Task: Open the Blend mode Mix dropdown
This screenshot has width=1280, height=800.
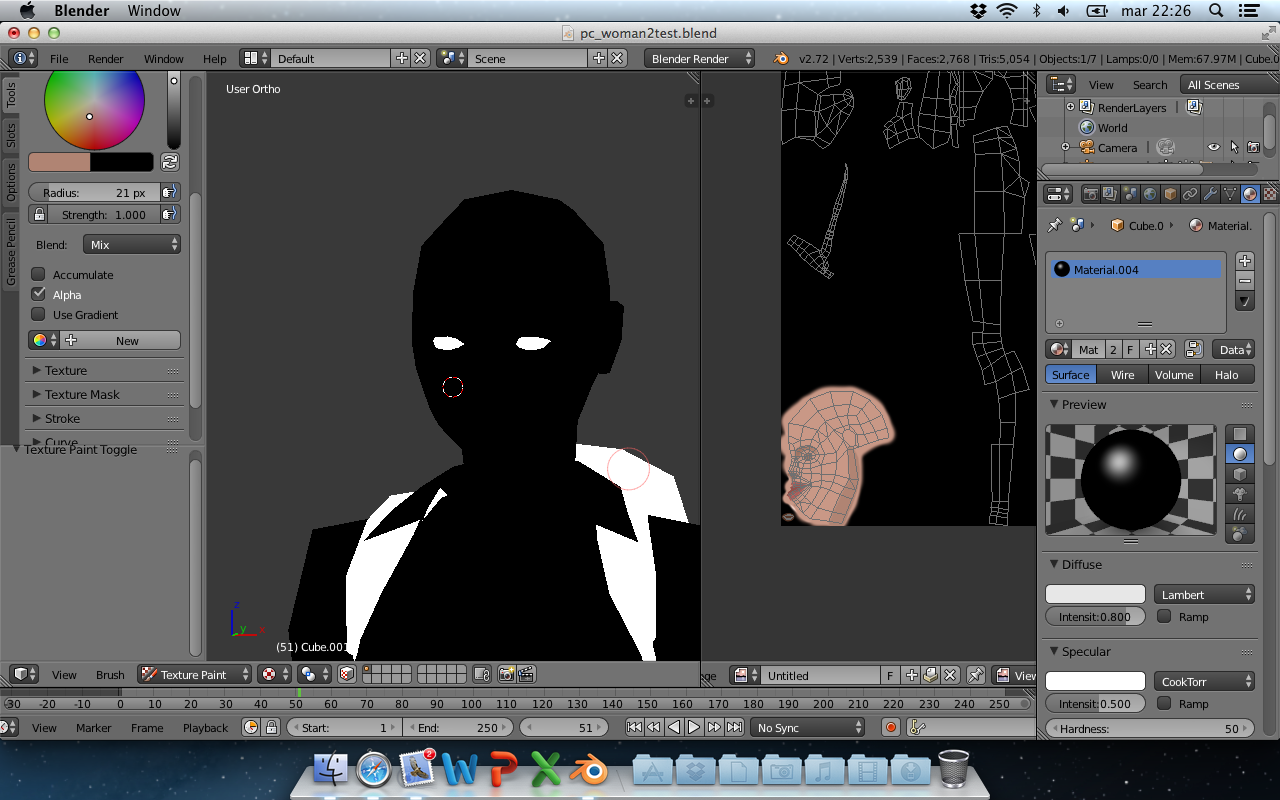Action: (x=132, y=245)
